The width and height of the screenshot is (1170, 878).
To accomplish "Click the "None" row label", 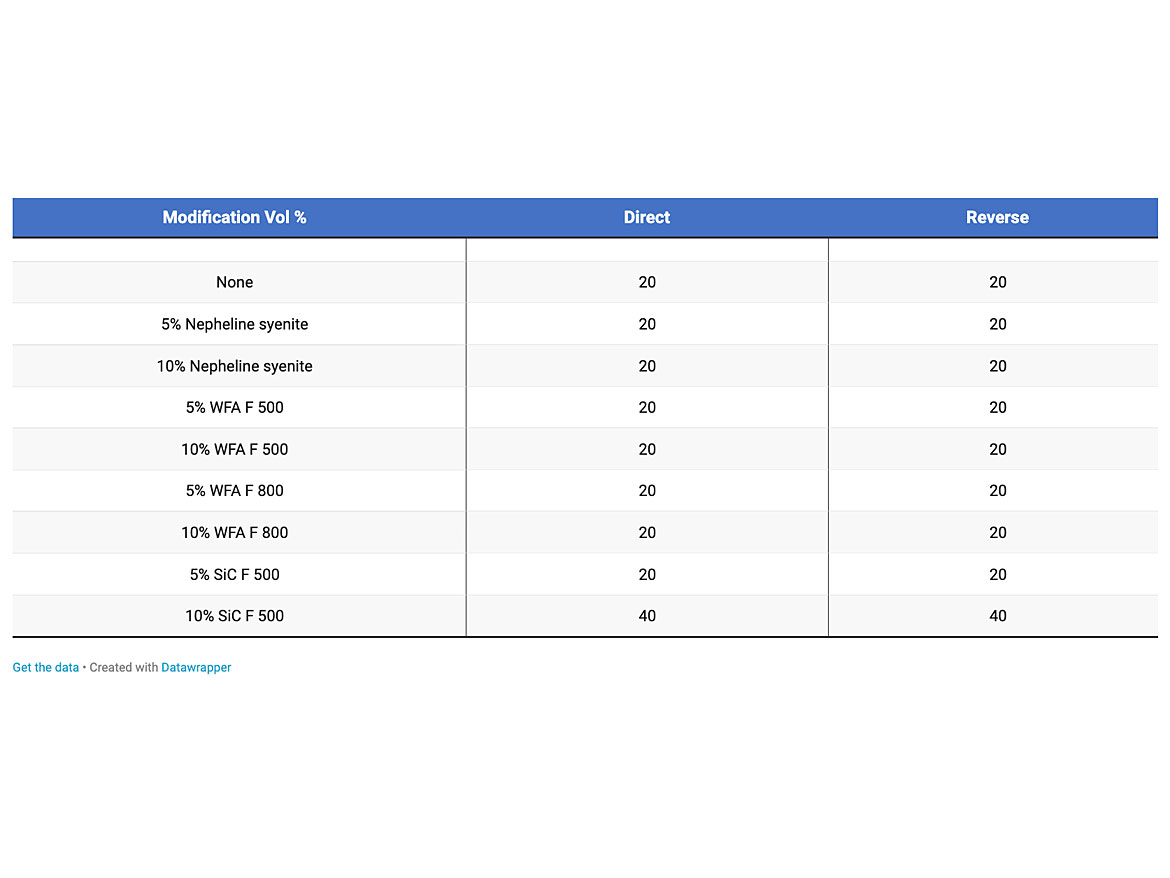I will tap(234, 283).
